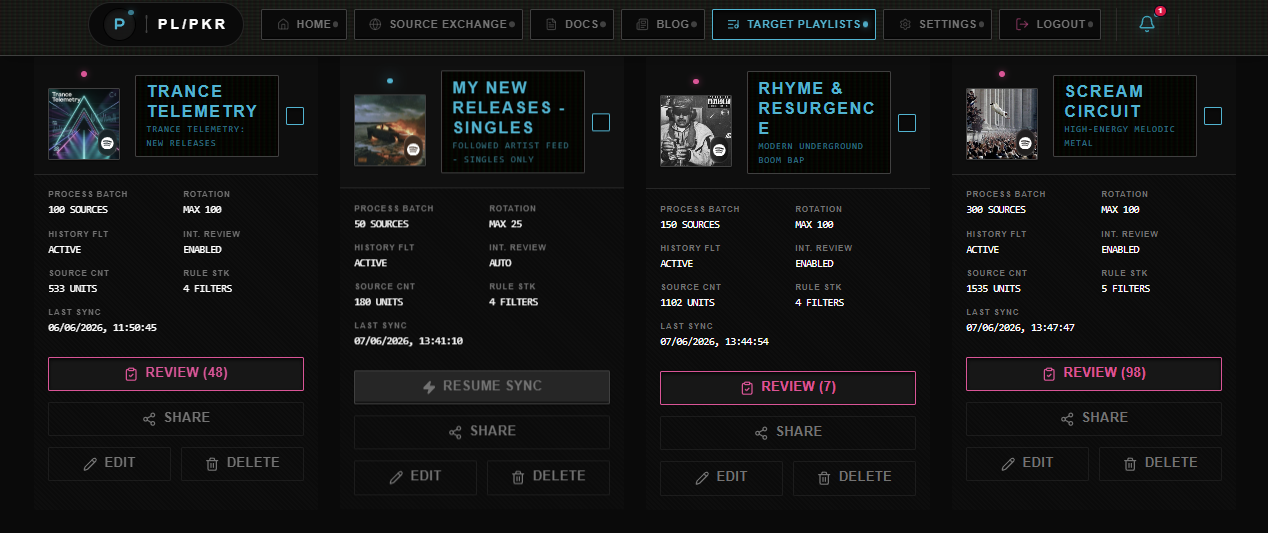Image resolution: width=1268 pixels, height=533 pixels.
Task: Share the Trance Telemetry playlist
Action: (x=176, y=418)
